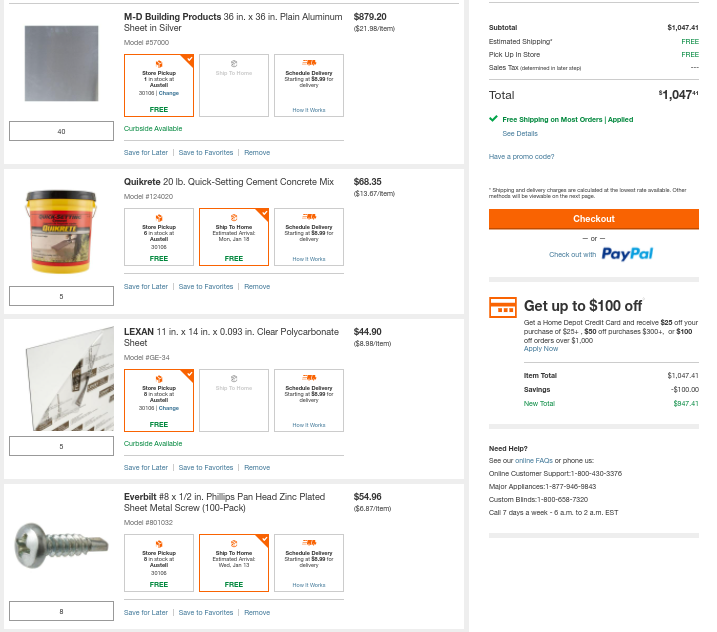
Task: Click the Quikrete cement bucket product image
Action: 61,229
